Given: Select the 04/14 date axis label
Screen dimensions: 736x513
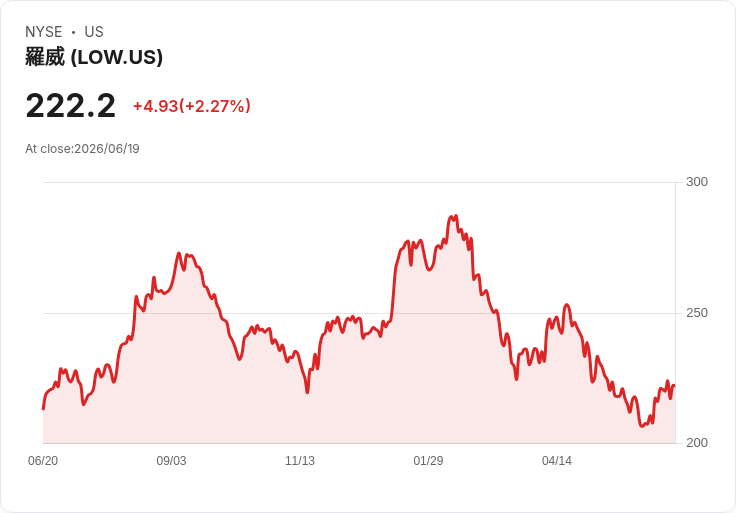Looking at the screenshot, I should point(557,461).
